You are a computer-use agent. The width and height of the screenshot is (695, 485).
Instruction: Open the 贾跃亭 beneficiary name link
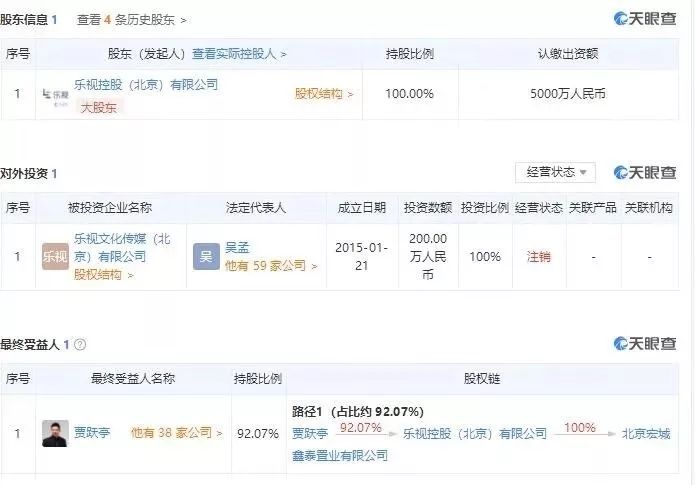coord(92,432)
